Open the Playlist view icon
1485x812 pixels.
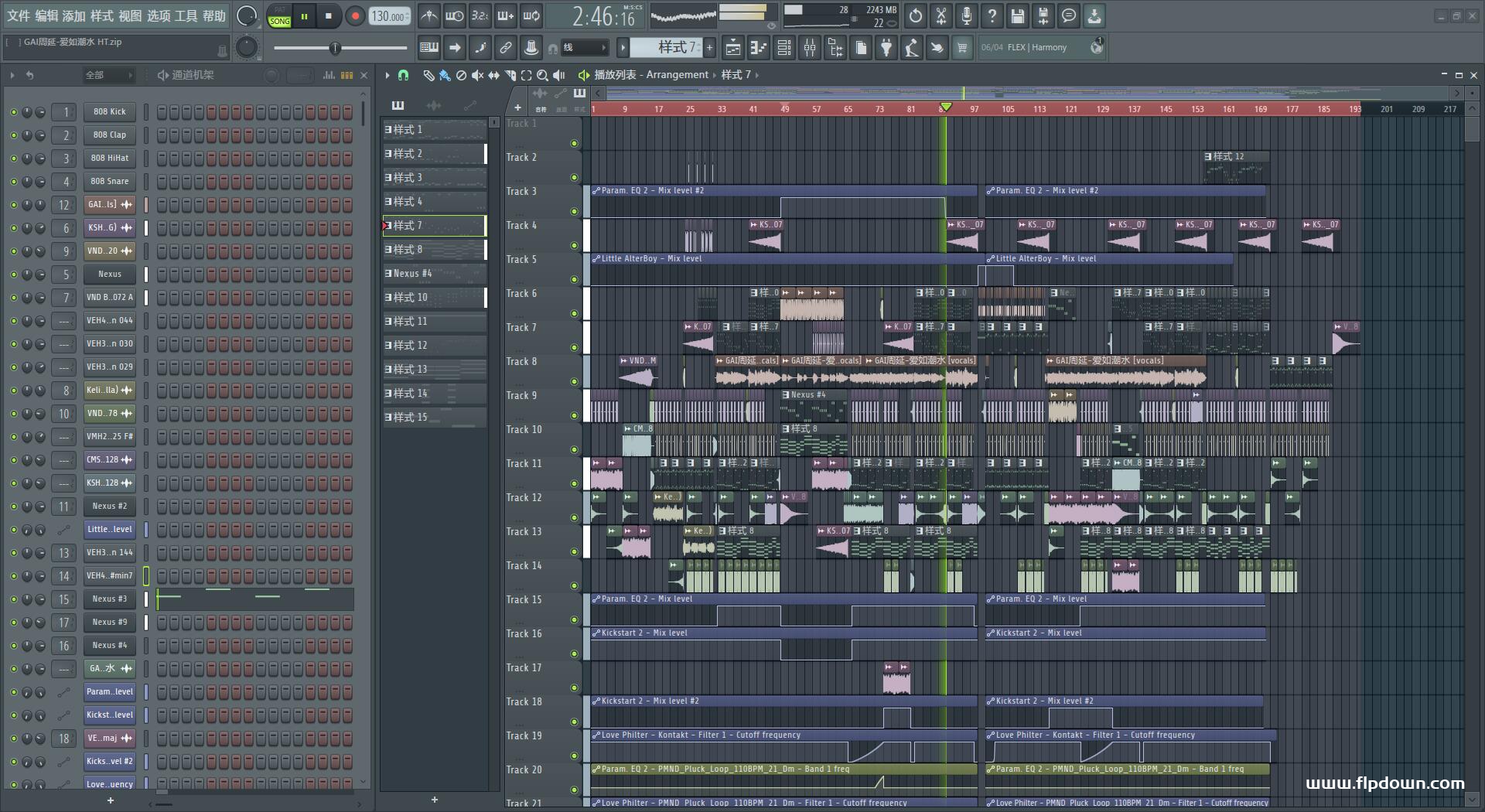tap(733, 48)
